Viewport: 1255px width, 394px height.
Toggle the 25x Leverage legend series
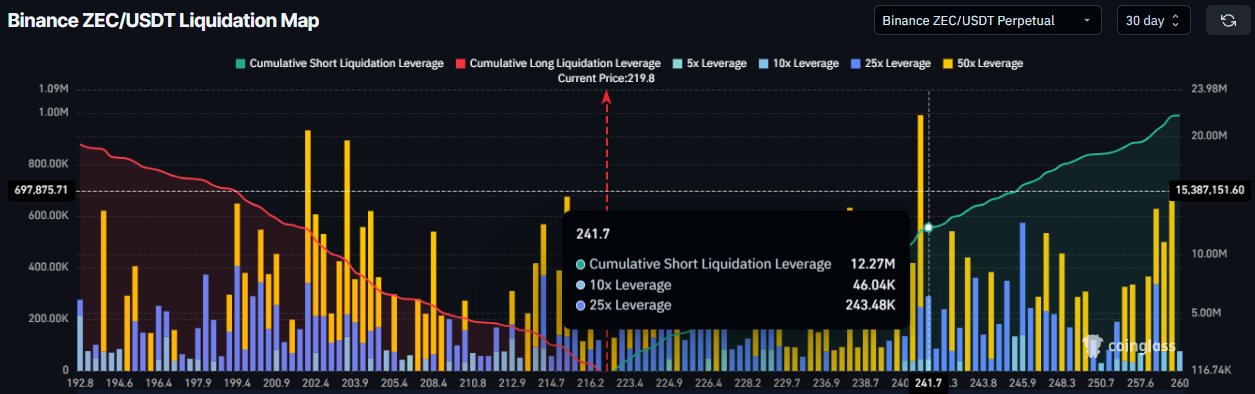890,63
